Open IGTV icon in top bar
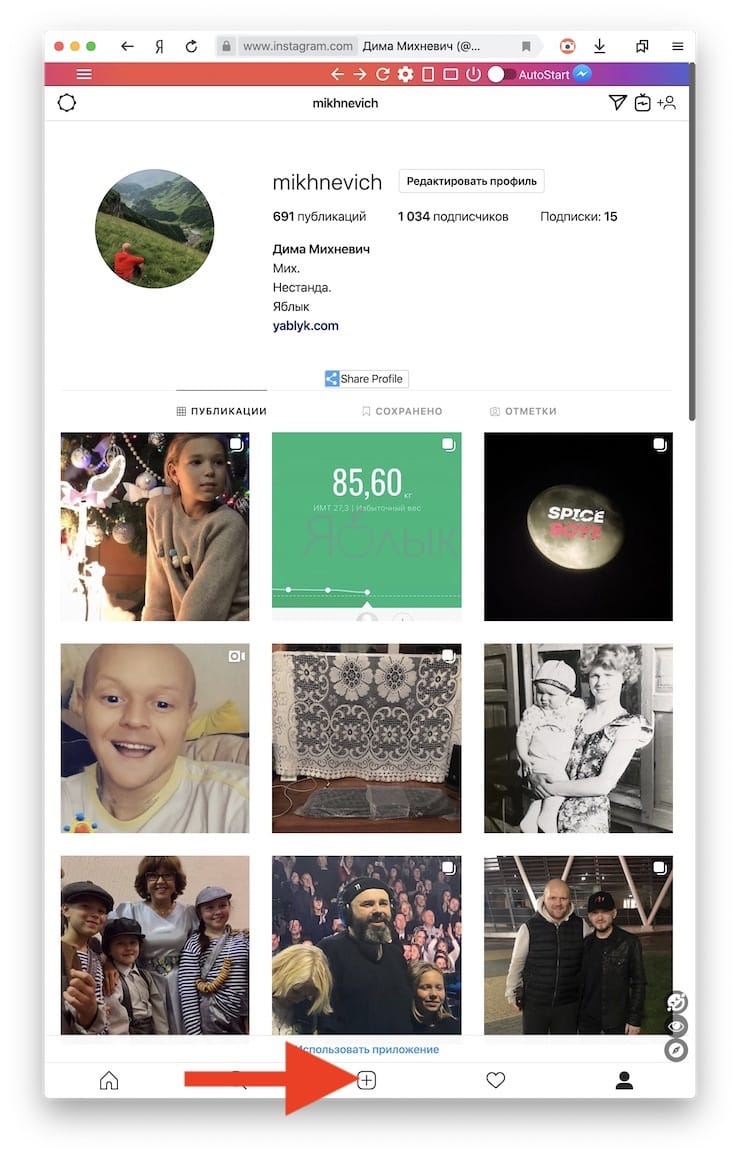The height and width of the screenshot is (1157, 740). 643,103
